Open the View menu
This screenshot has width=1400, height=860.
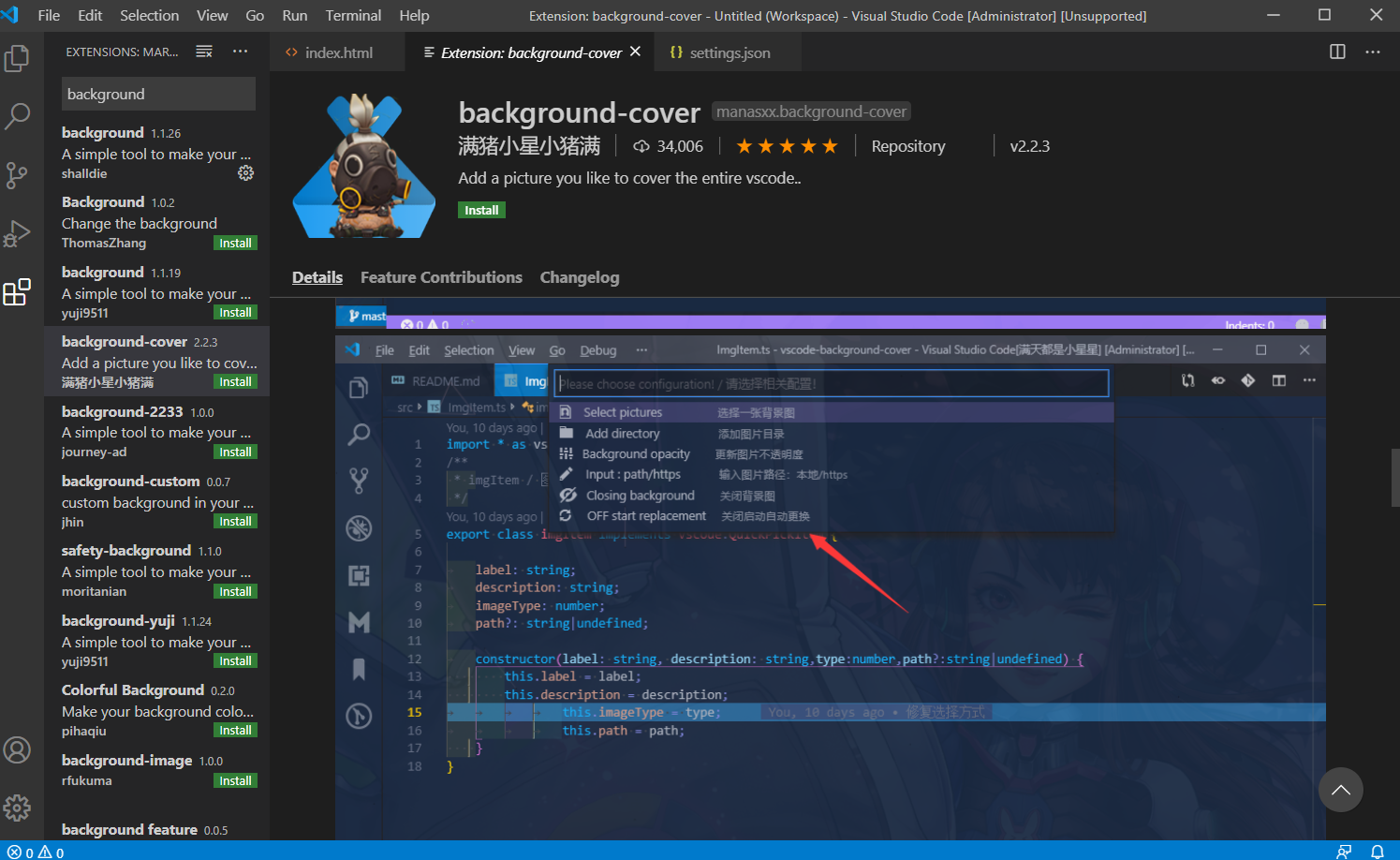point(212,15)
